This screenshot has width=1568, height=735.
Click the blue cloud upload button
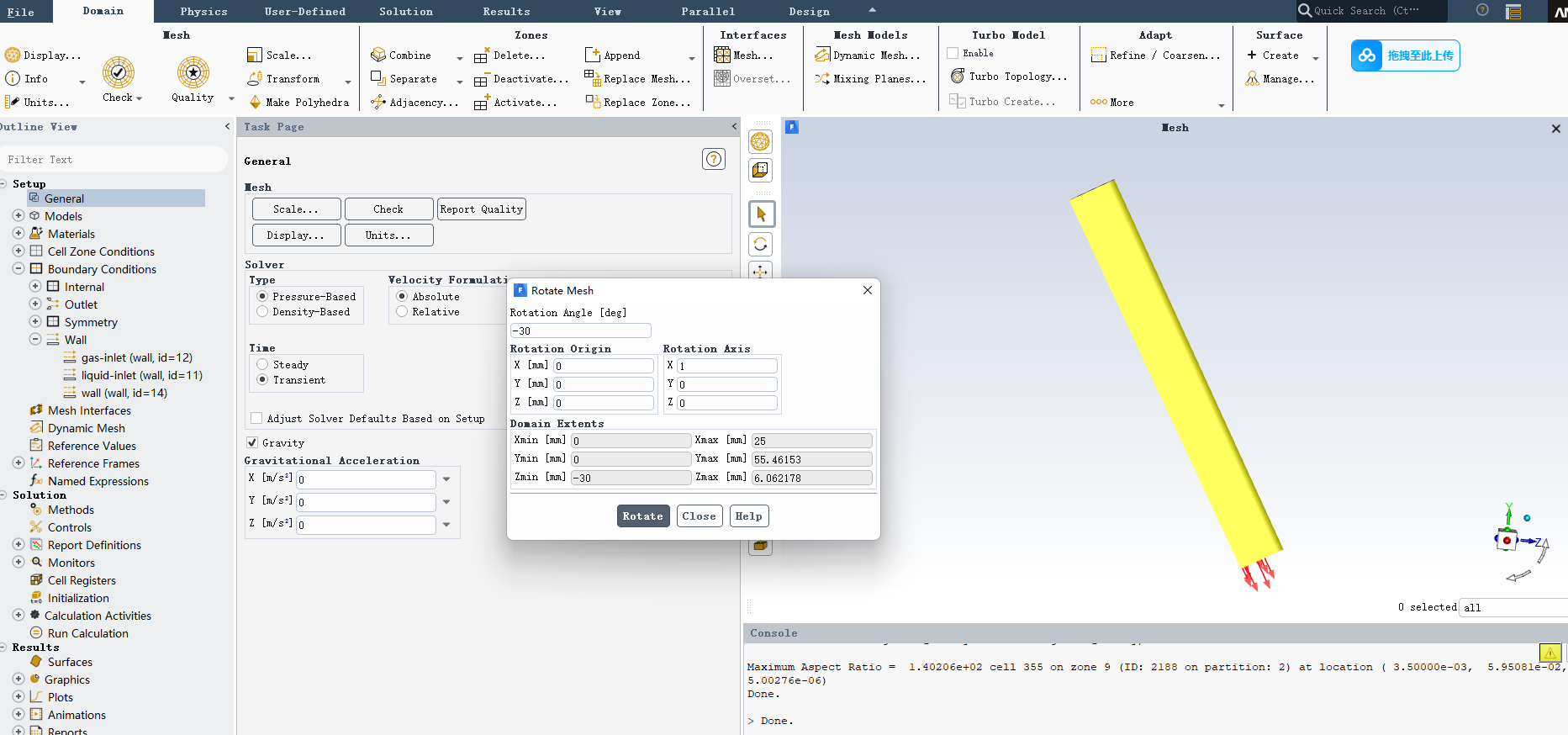pyautogui.click(x=1405, y=56)
